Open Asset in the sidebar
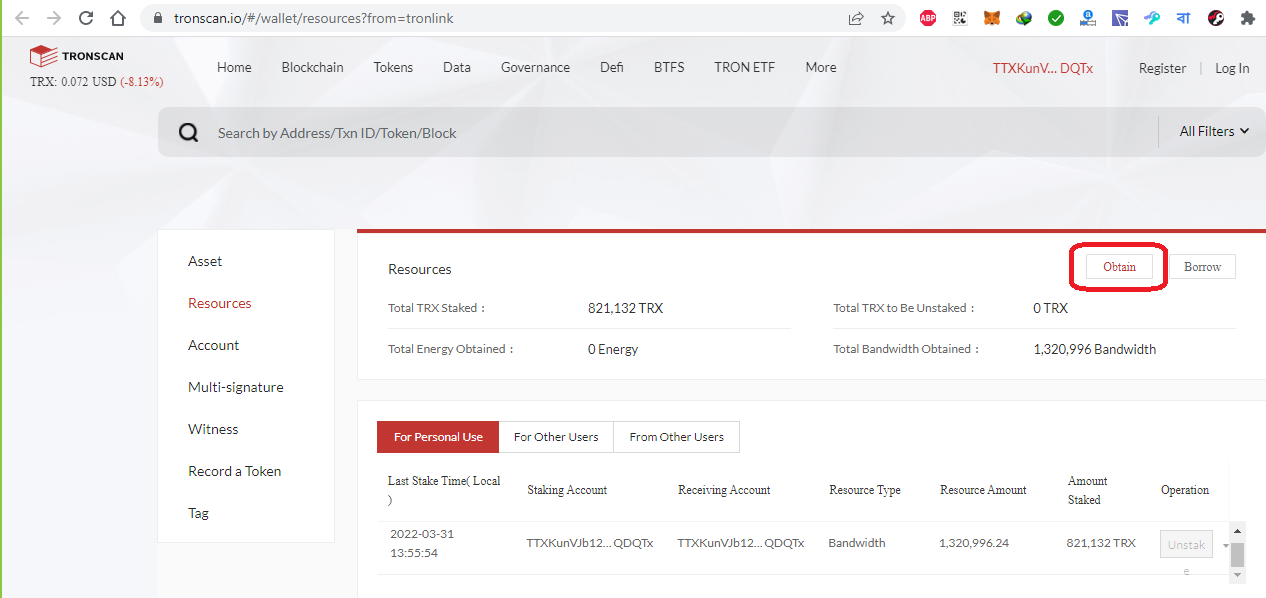The image size is (1266, 598). click(205, 261)
